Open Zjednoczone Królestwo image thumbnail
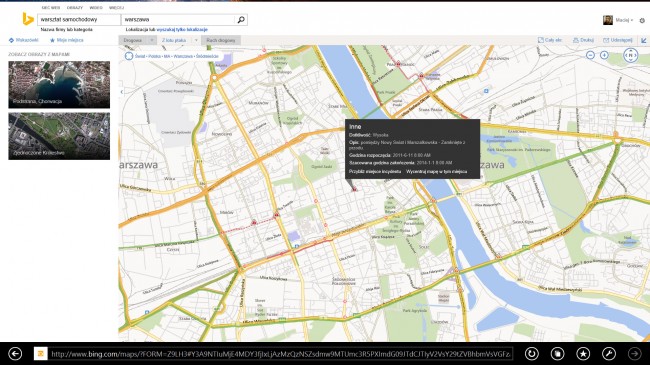This screenshot has width=650, height=365. [x=59, y=136]
